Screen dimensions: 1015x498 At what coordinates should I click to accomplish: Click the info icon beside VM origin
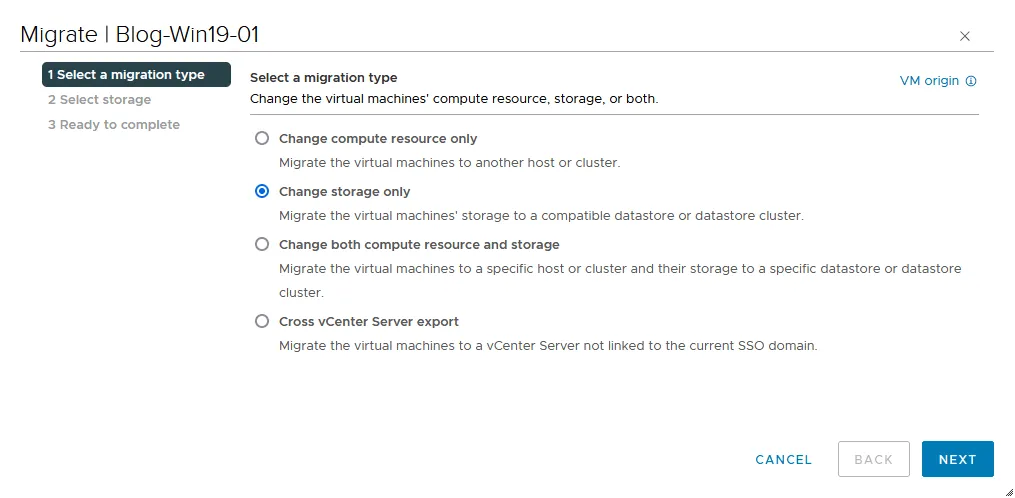(x=971, y=81)
